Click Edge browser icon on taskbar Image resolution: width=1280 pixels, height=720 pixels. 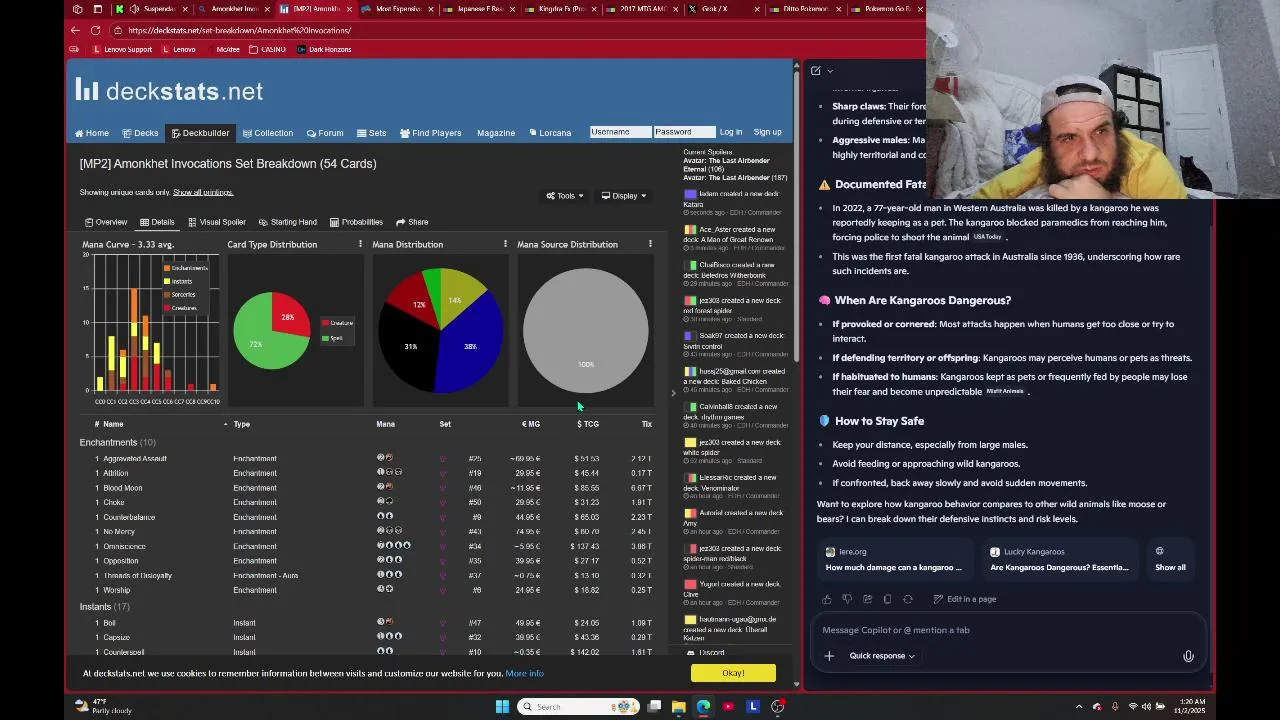click(x=703, y=707)
